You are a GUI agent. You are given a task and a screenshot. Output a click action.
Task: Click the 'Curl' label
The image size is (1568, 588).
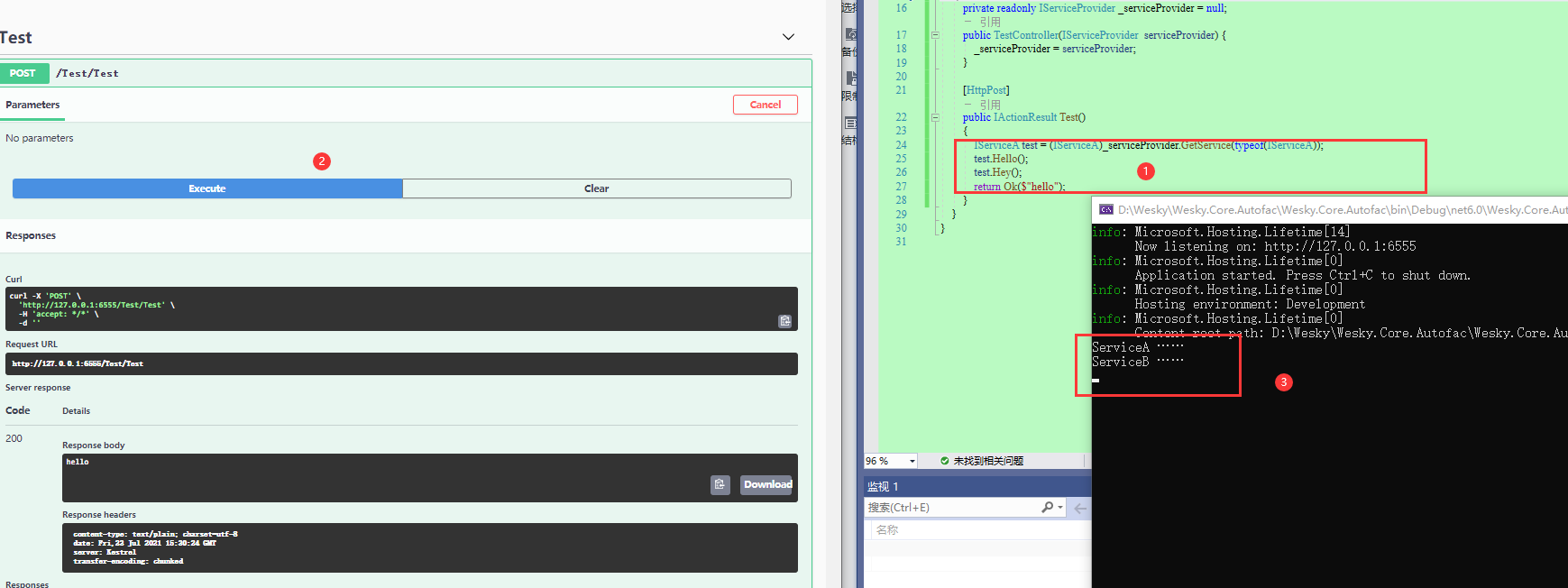(x=14, y=280)
